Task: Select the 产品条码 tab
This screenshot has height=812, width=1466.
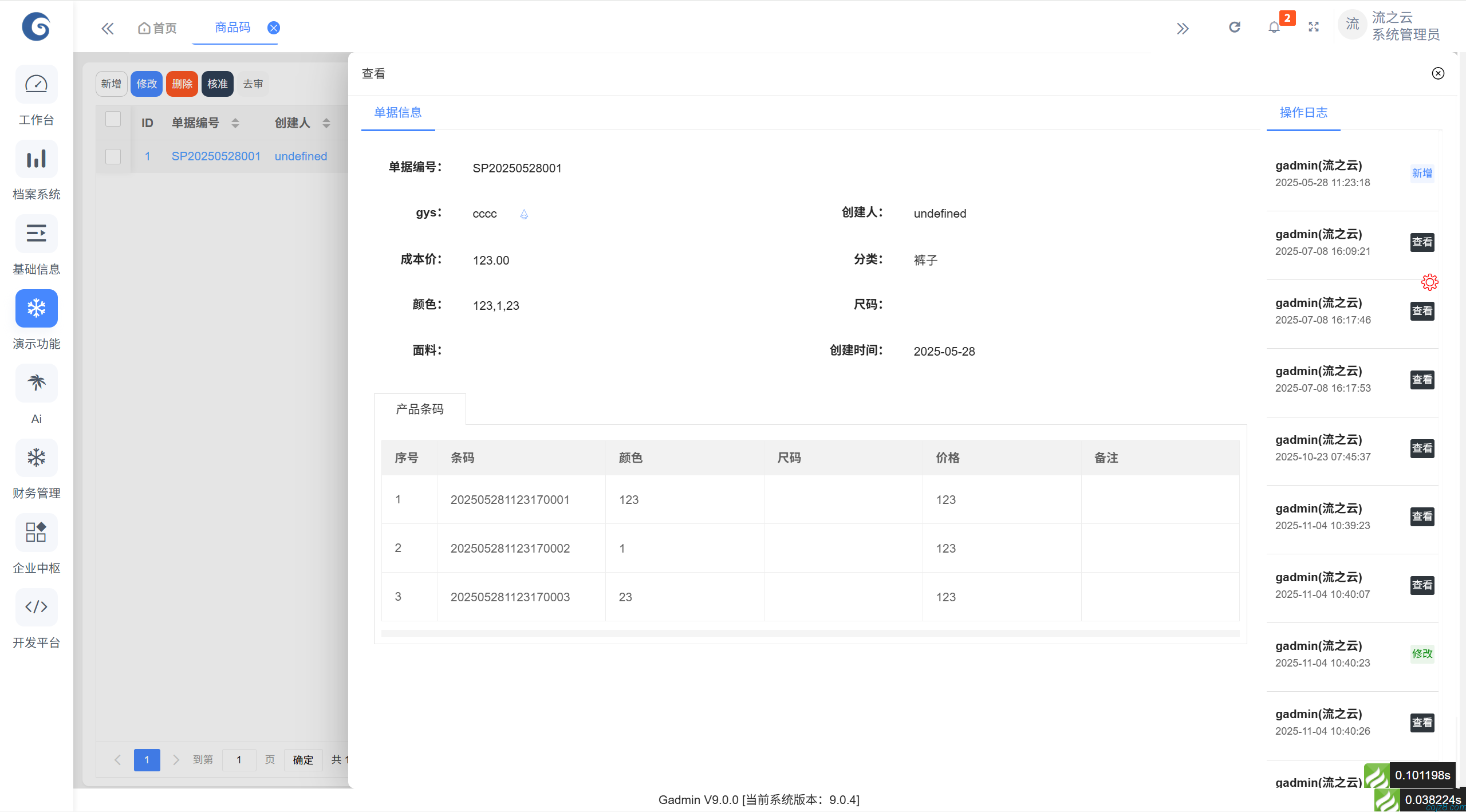Action: 420,409
